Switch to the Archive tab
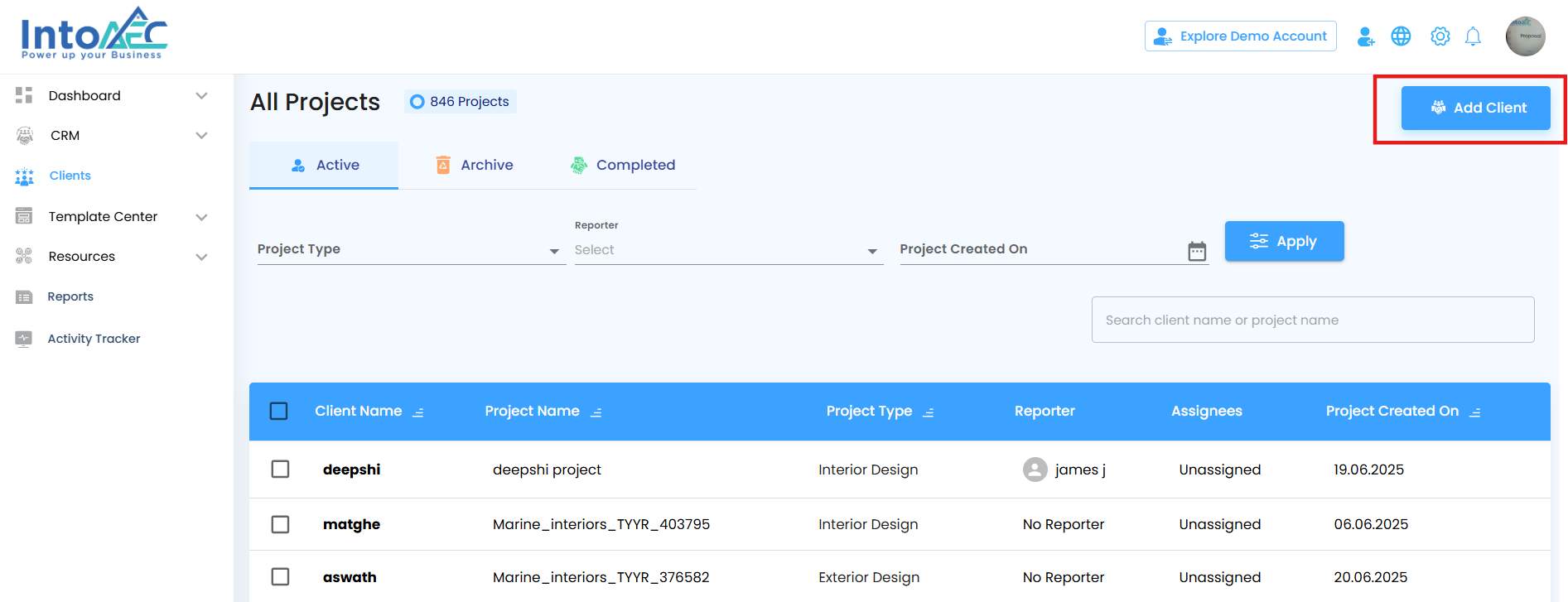Viewport: 1568px width, 602px height. (x=475, y=165)
